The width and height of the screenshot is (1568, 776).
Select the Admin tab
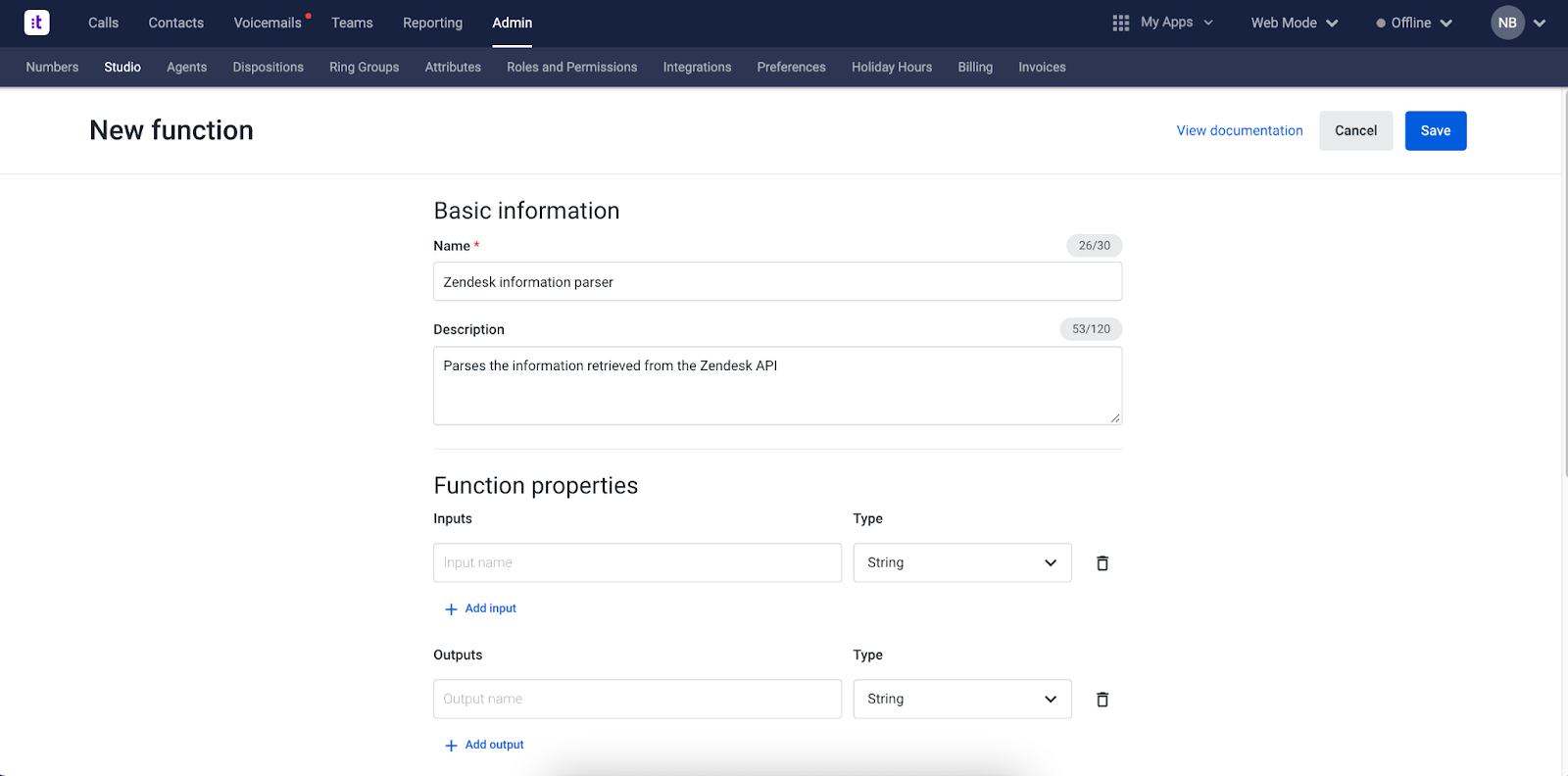513,23
